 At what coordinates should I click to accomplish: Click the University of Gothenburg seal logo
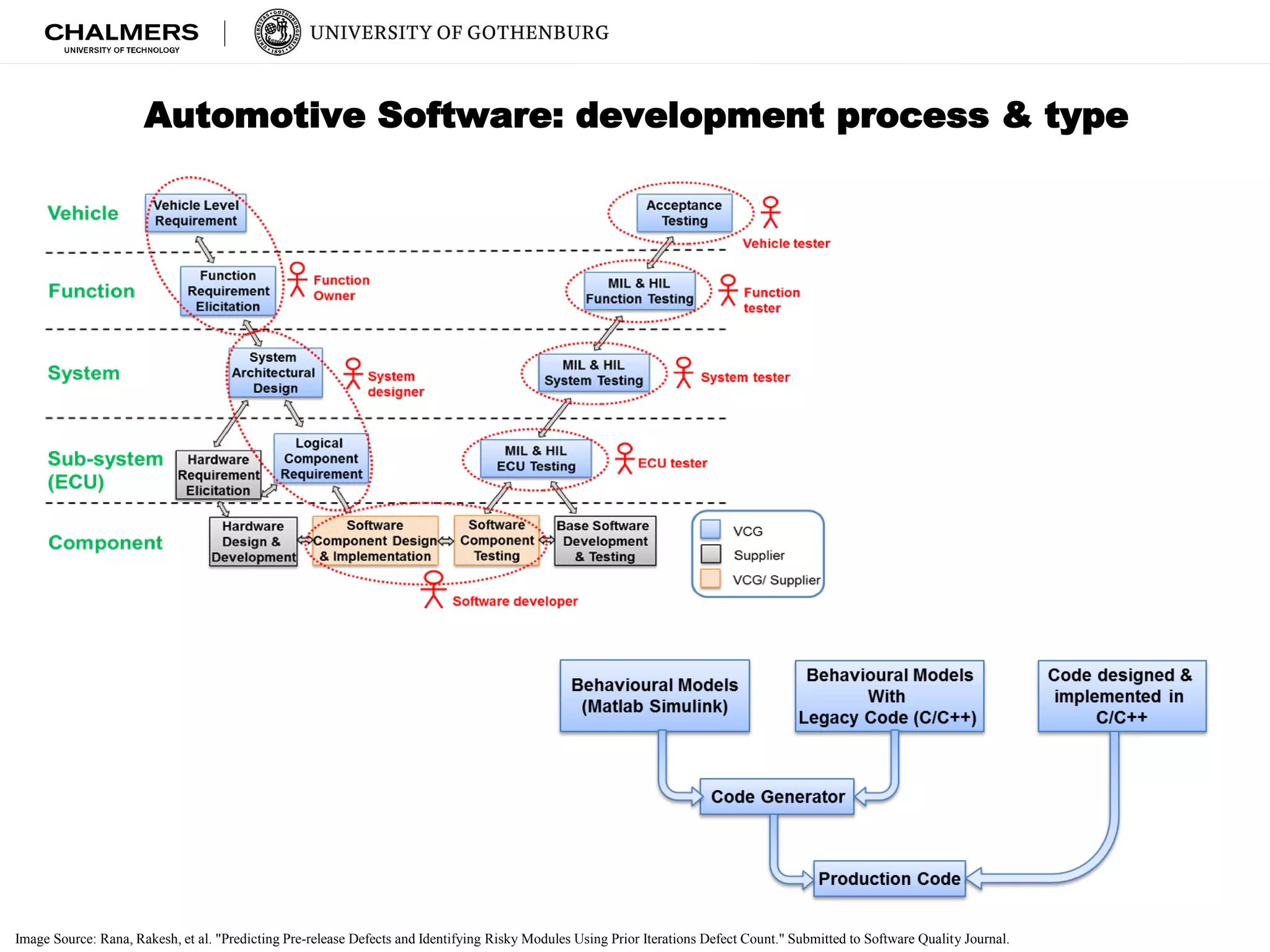tap(278, 32)
